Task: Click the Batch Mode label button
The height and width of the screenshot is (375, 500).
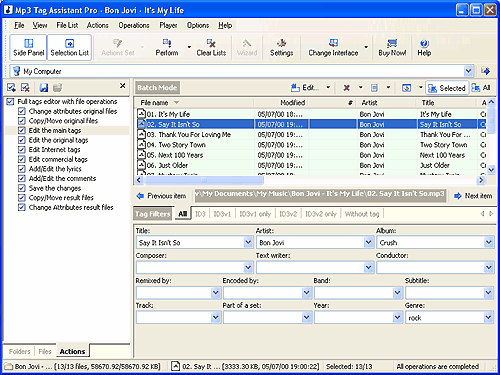Action: pyautogui.click(x=157, y=88)
